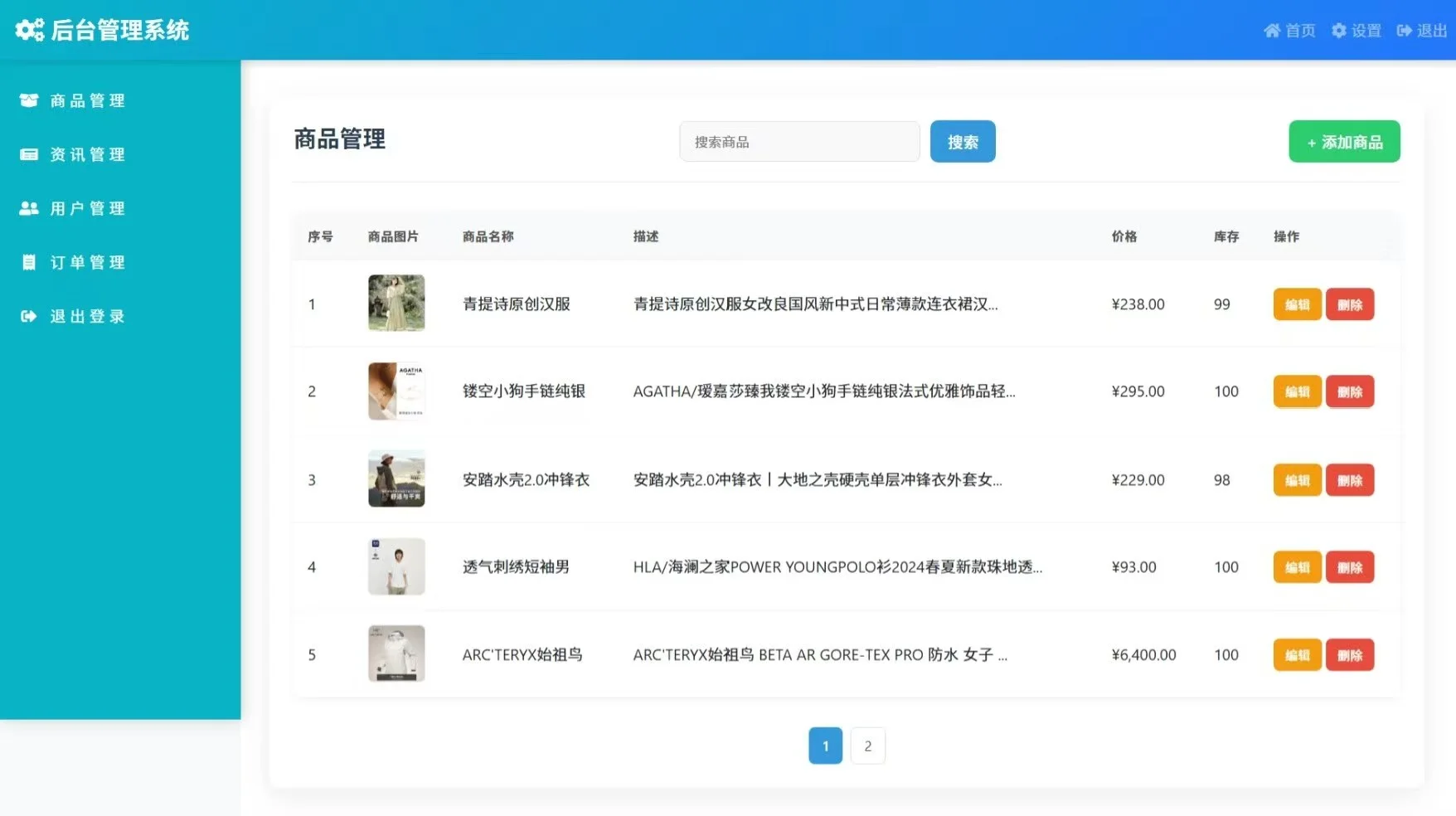Click the 退出登录 logout icon in sidebar

(28, 316)
